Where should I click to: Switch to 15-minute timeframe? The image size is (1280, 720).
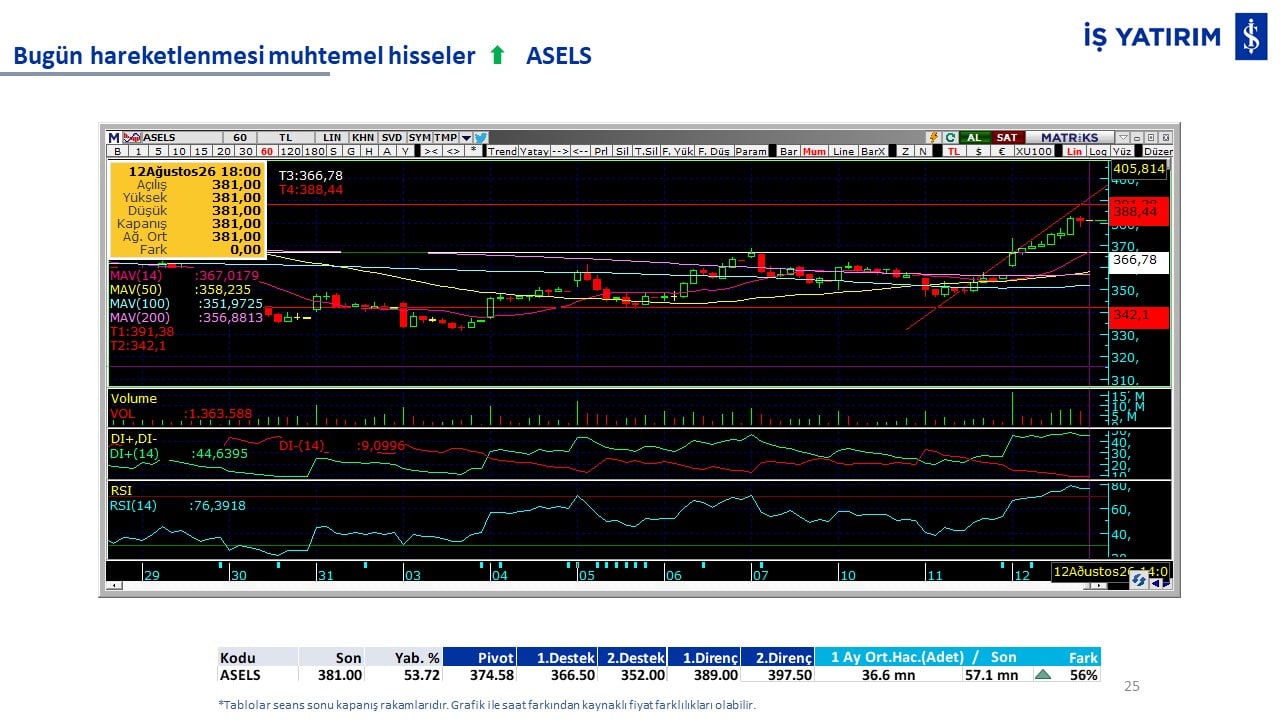pyautogui.click(x=201, y=151)
